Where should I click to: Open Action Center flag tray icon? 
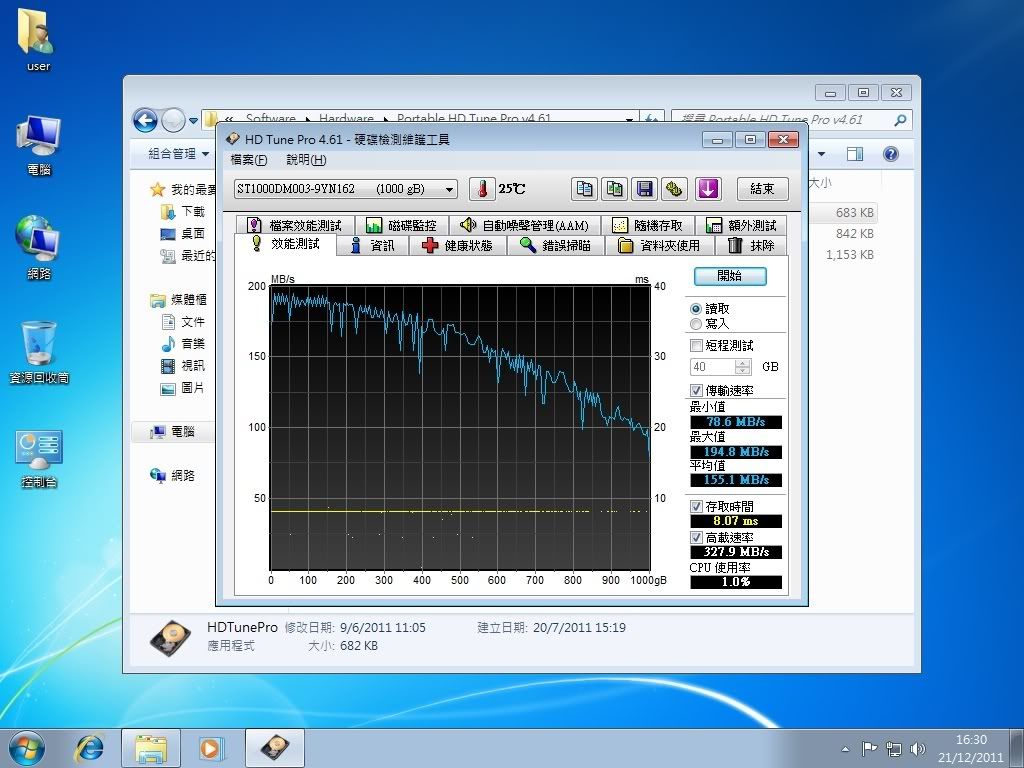tap(869, 749)
